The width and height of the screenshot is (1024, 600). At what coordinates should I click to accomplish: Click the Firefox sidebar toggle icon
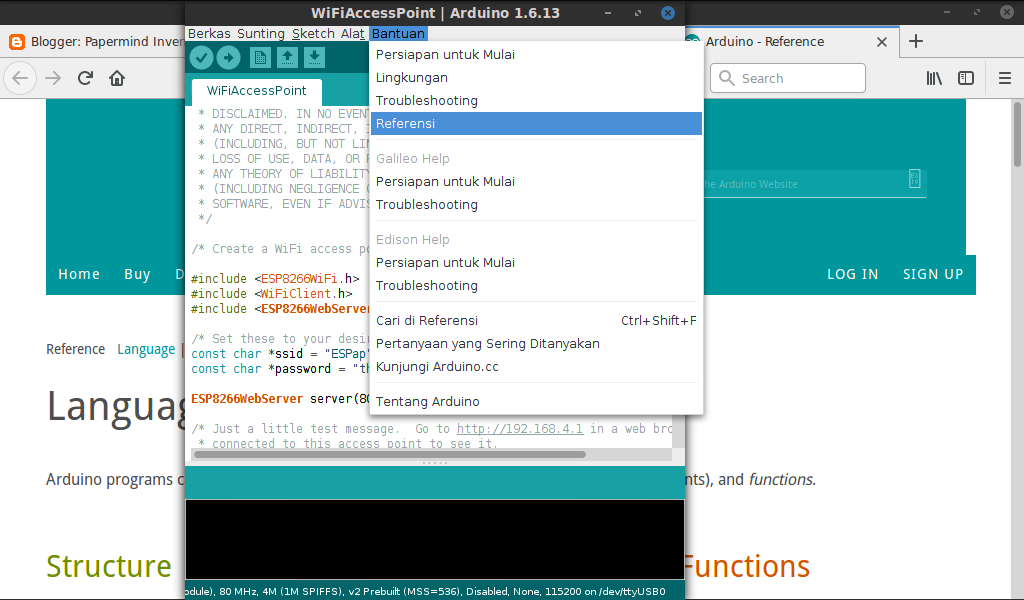coord(965,77)
